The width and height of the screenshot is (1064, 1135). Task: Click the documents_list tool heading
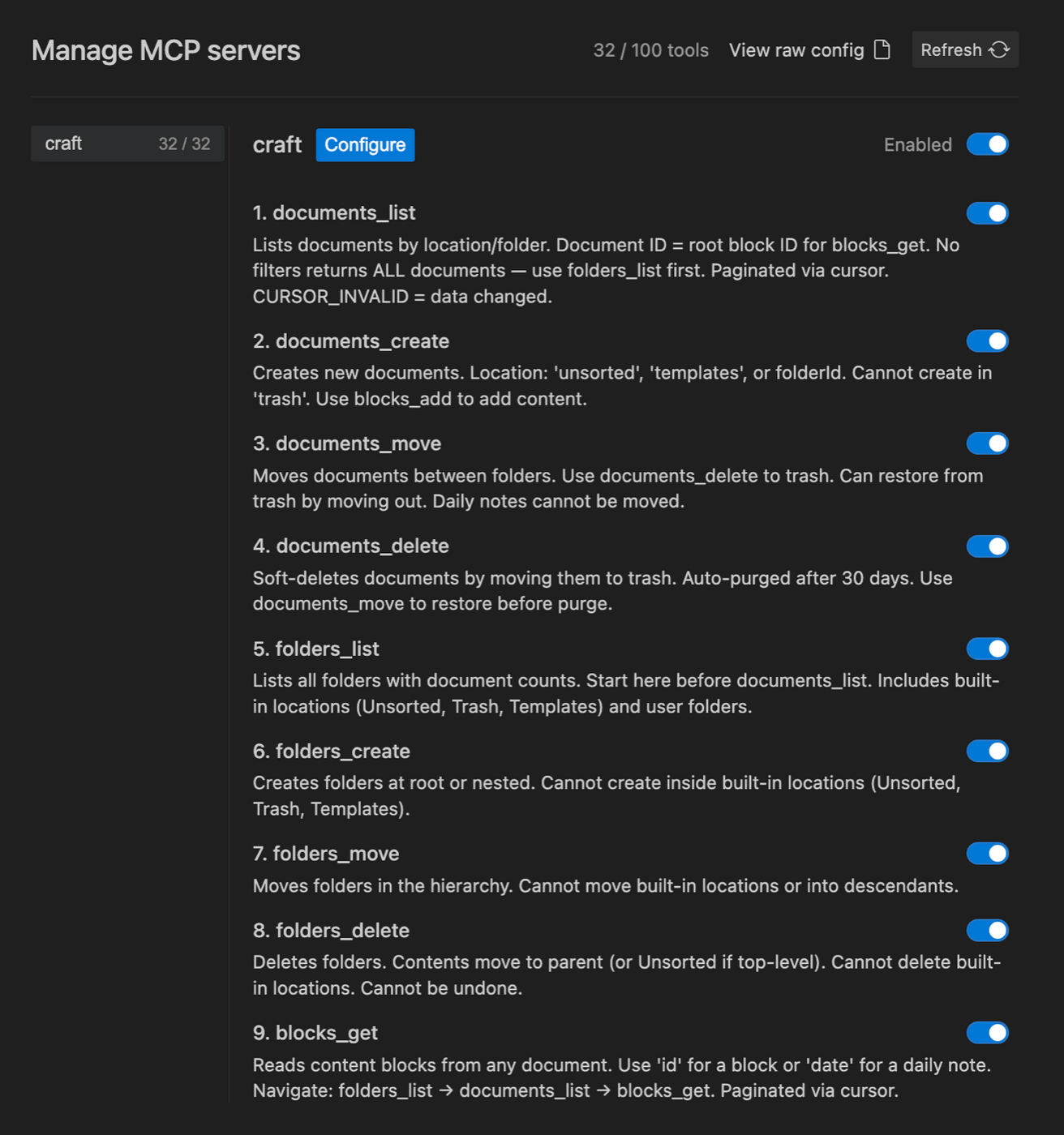pyautogui.click(x=334, y=212)
